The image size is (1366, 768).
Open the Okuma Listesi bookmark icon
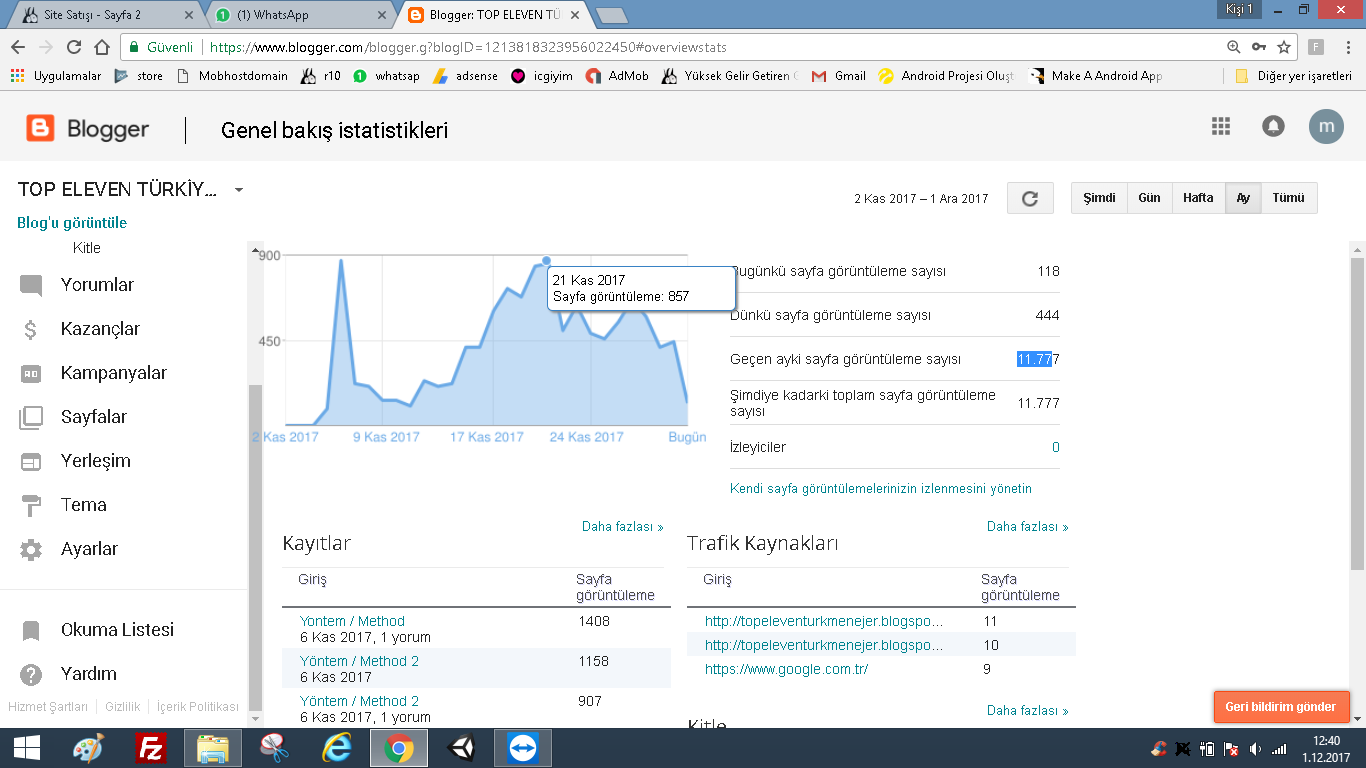tap(31, 631)
